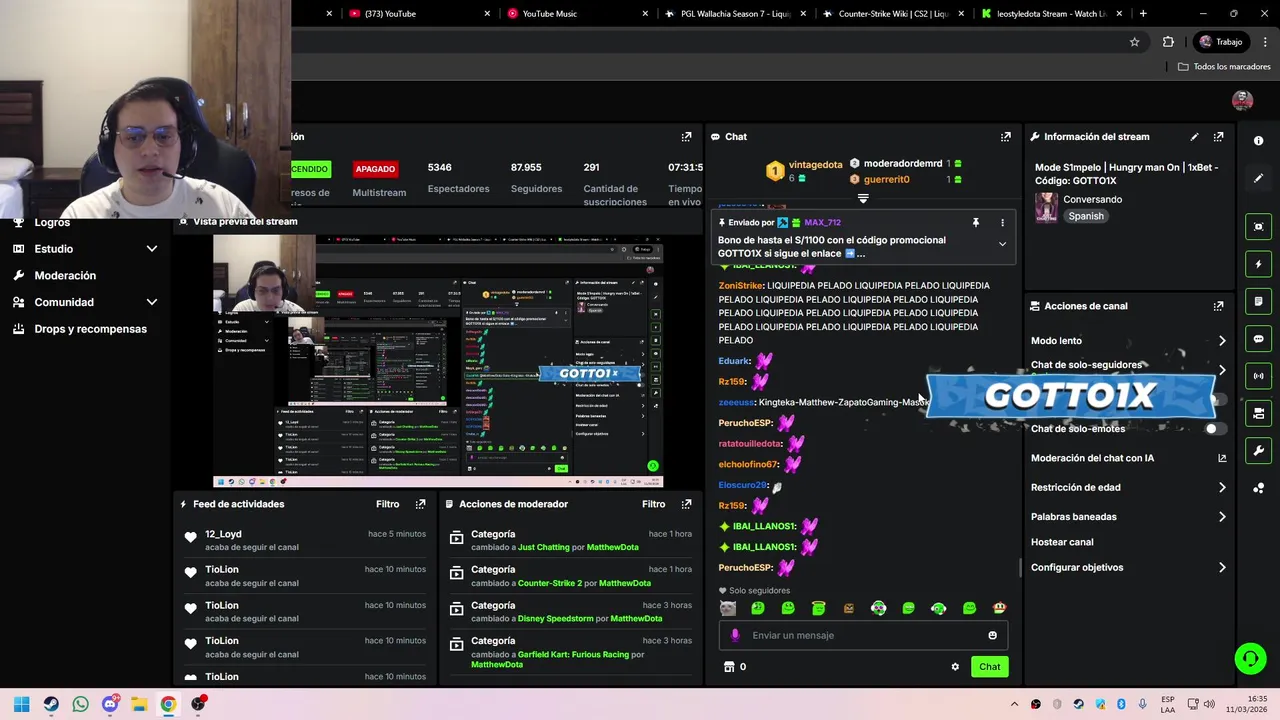Open the Windows Start menu
Image resolution: width=1280 pixels, height=720 pixels.
[22, 704]
